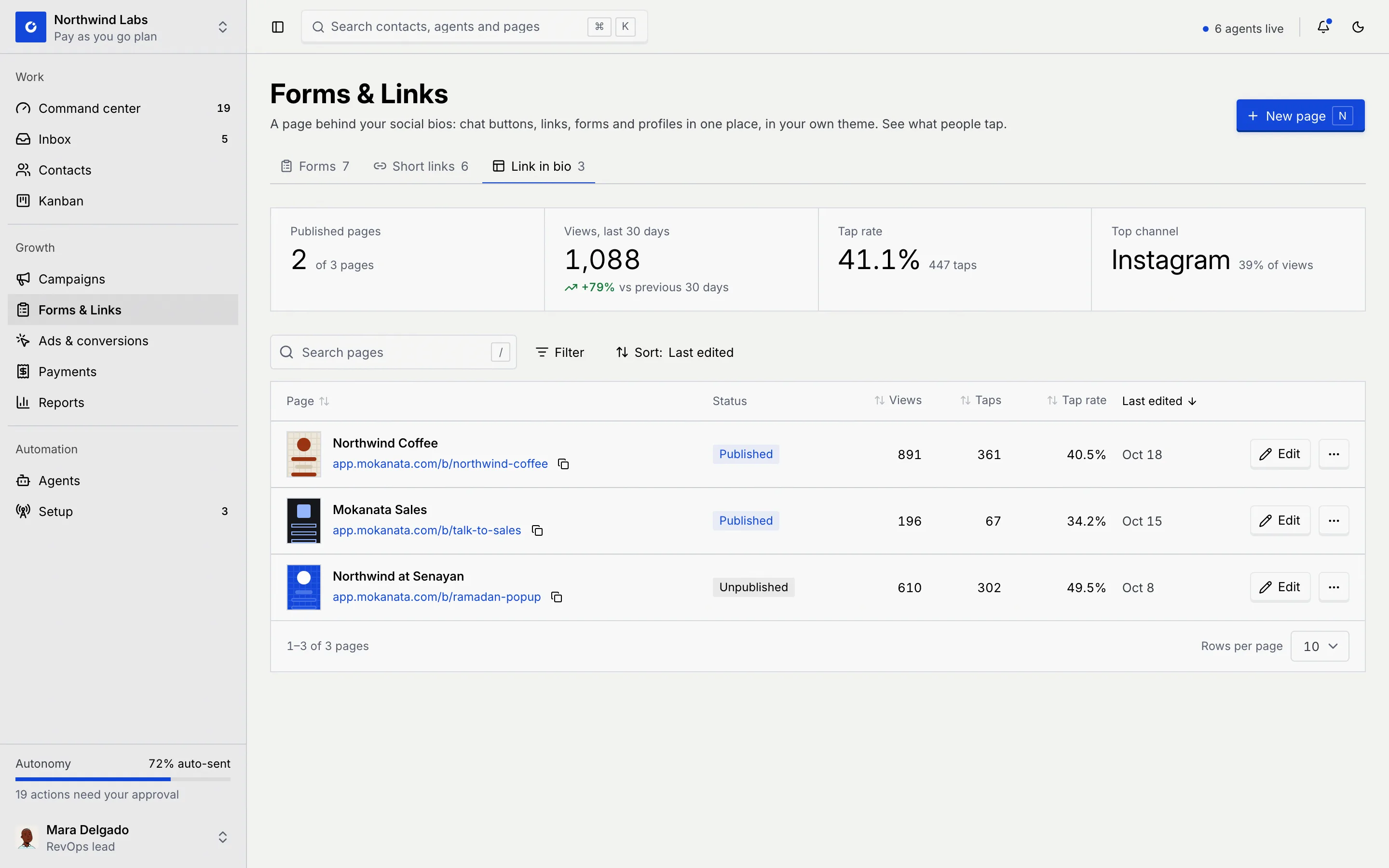Select Forms & Links sidebar item

(123, 310)
